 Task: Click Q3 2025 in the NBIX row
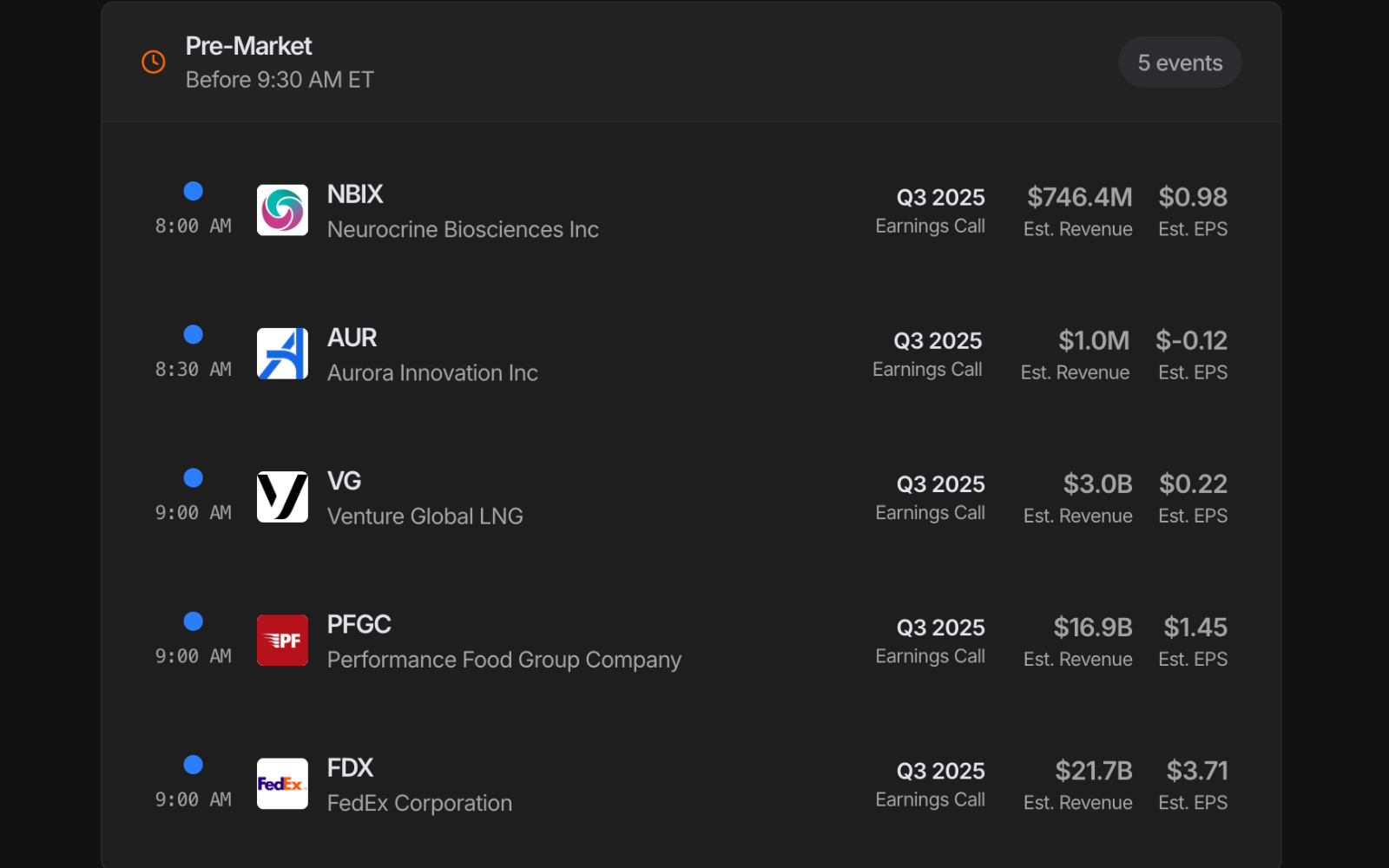click(x=941, y=197)
